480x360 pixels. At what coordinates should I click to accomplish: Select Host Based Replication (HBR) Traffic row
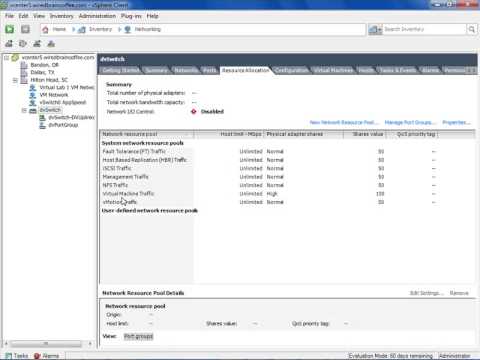pos(287,160)
